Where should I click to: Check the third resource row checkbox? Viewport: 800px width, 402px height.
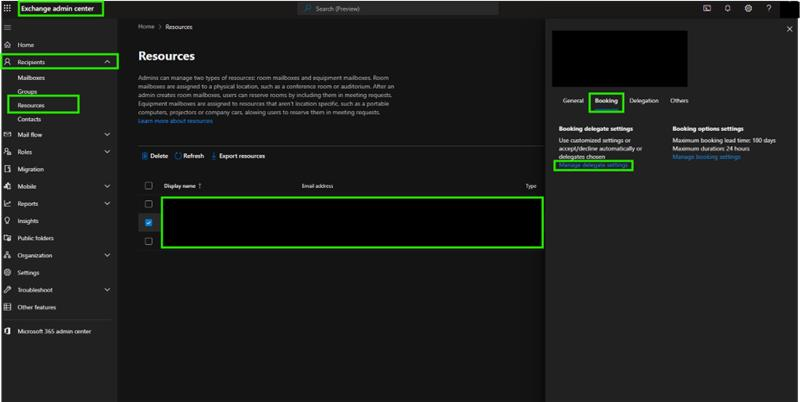point(148,241)
